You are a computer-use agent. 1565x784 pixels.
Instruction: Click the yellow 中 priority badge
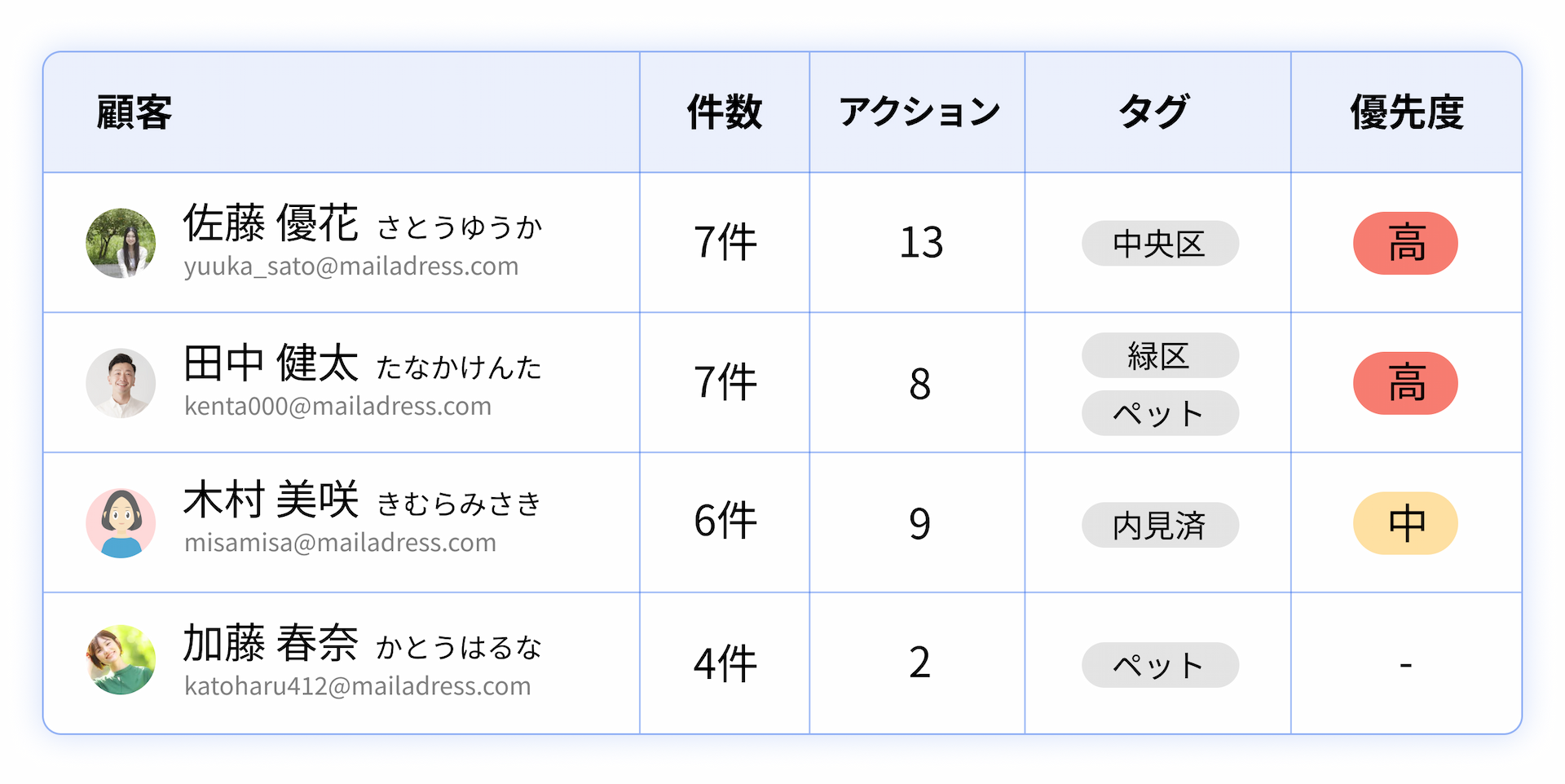tap(1405, 523)
